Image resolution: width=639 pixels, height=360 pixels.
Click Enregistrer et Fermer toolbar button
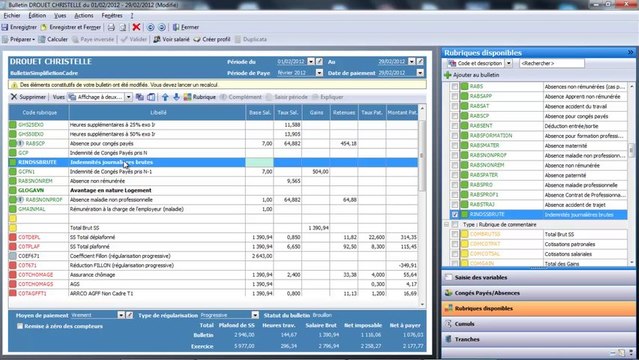tap(71, 27)
